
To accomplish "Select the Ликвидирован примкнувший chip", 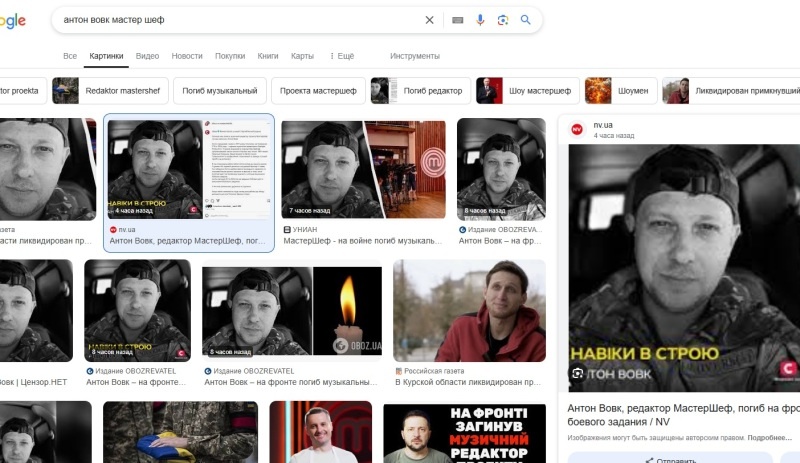I will pos(731,91).
